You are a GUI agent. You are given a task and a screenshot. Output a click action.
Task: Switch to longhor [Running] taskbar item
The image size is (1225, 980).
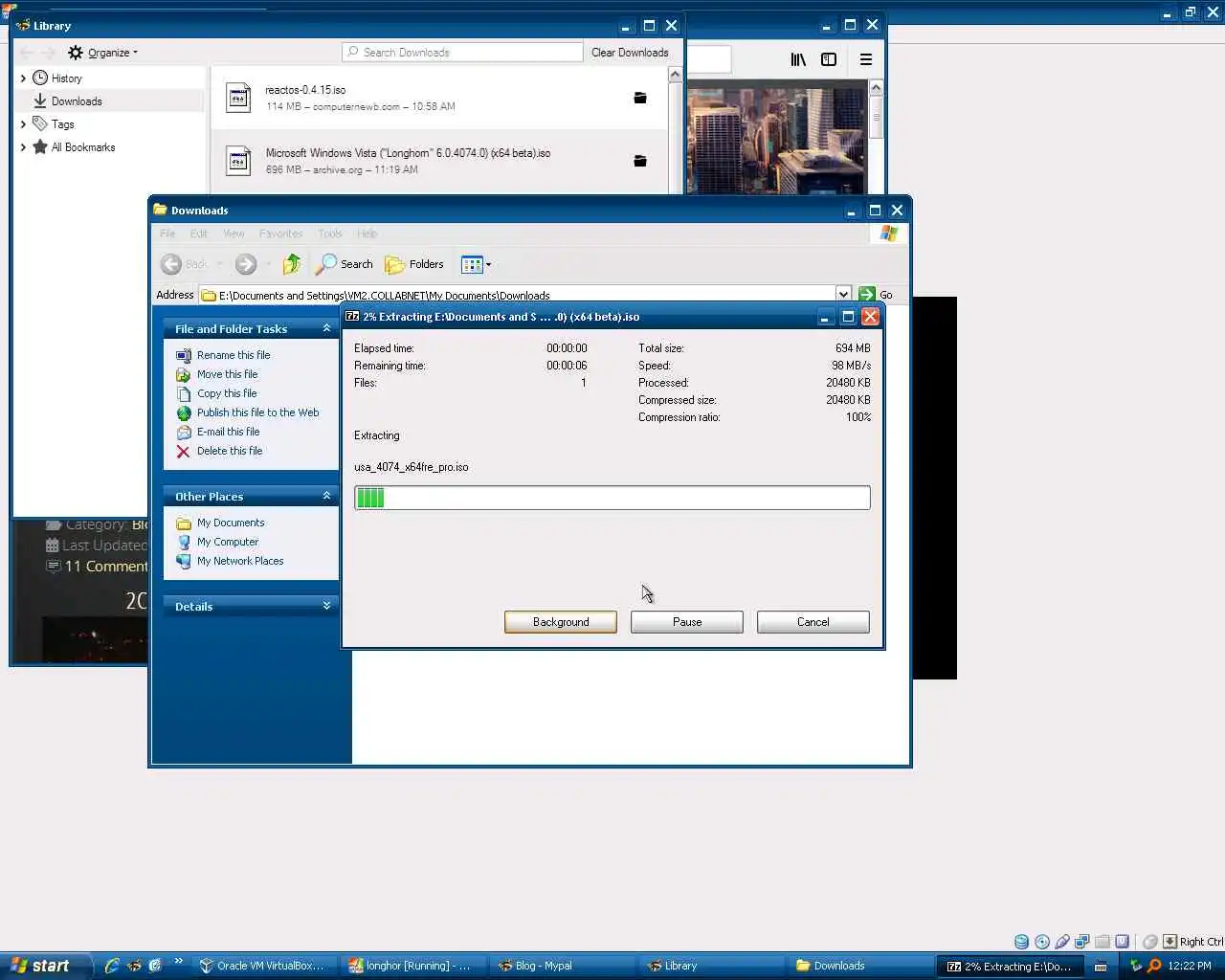[412, 966]
